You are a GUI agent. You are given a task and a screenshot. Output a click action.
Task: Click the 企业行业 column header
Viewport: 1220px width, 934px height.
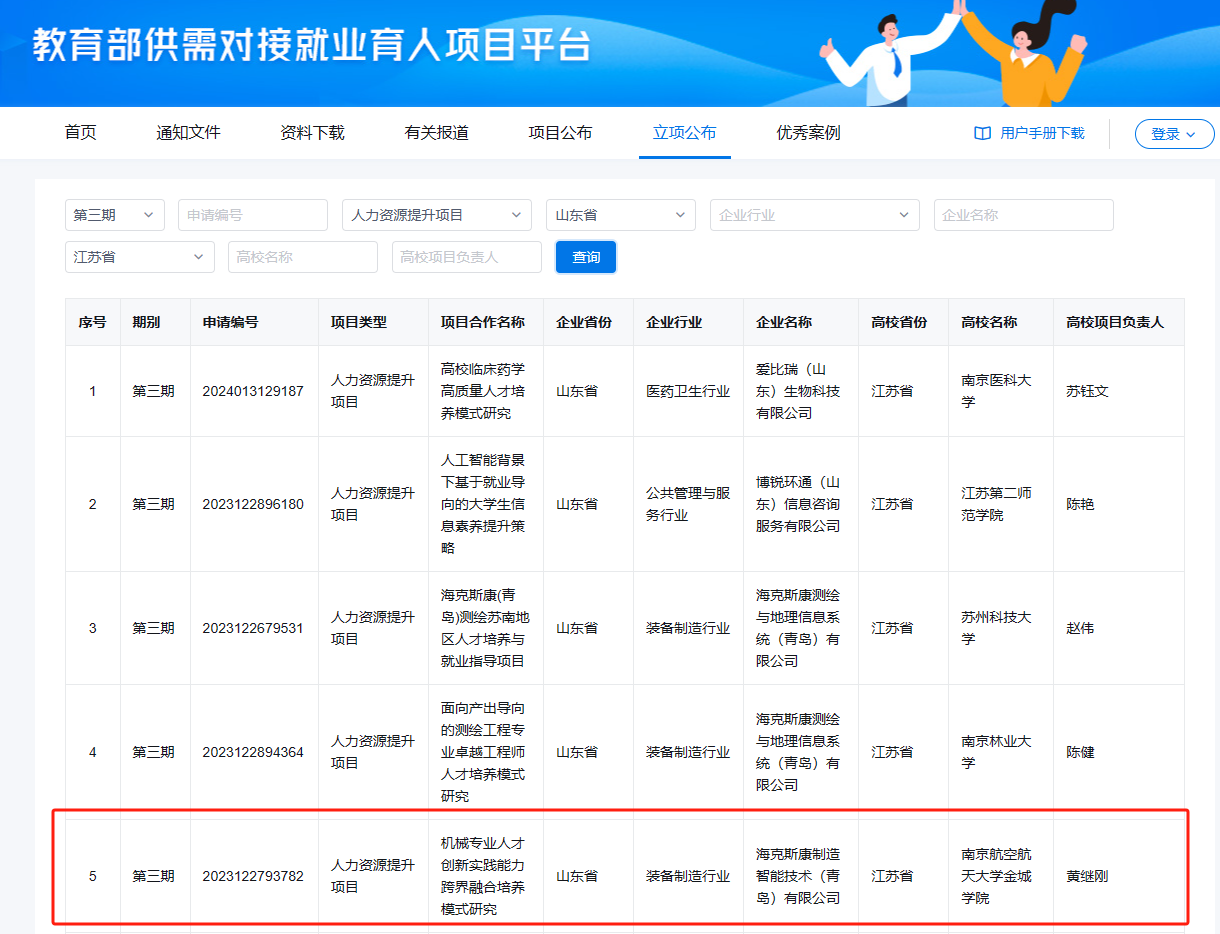click(674, 322)
